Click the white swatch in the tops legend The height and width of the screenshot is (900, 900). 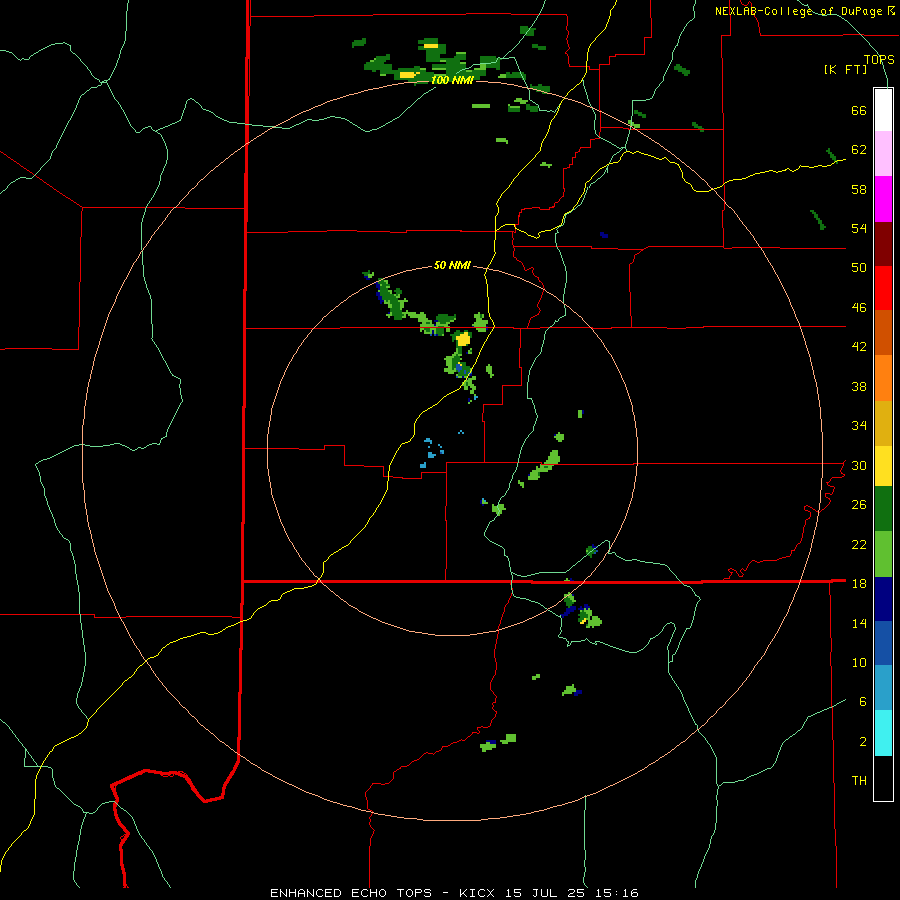point(883,110)
